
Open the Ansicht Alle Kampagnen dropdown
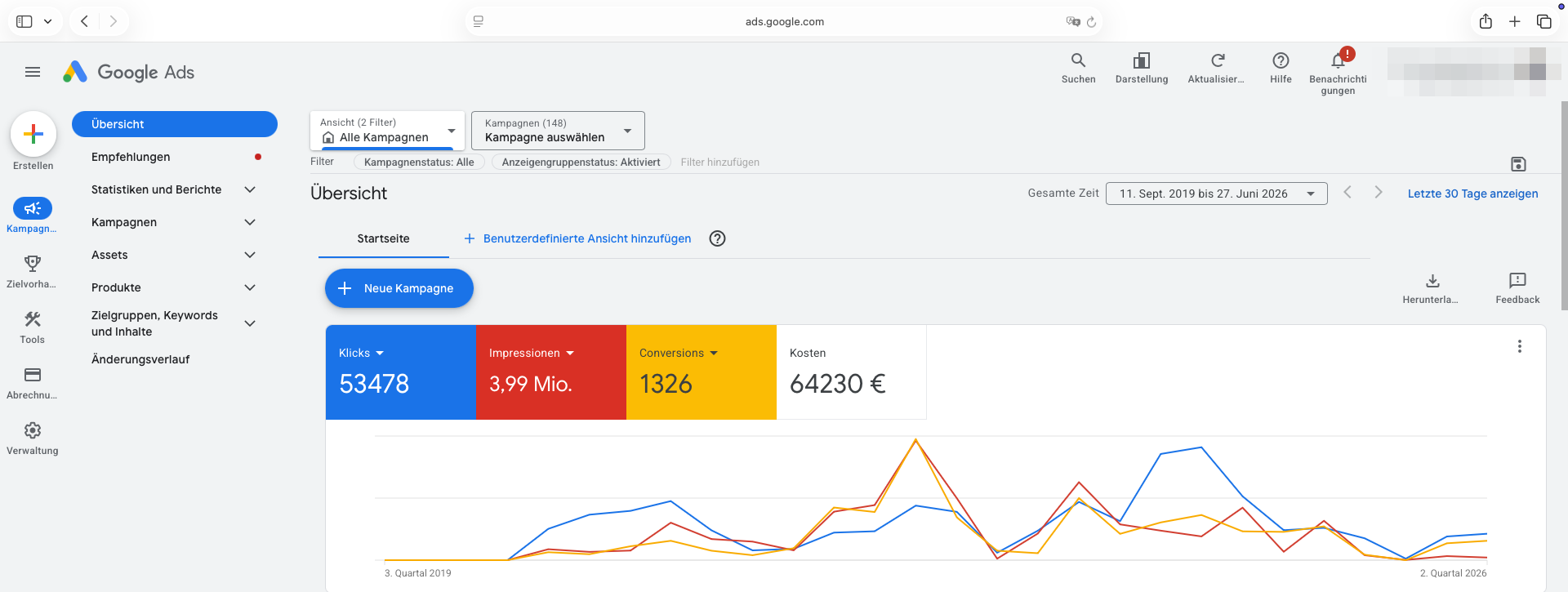(x=388, y=131)
